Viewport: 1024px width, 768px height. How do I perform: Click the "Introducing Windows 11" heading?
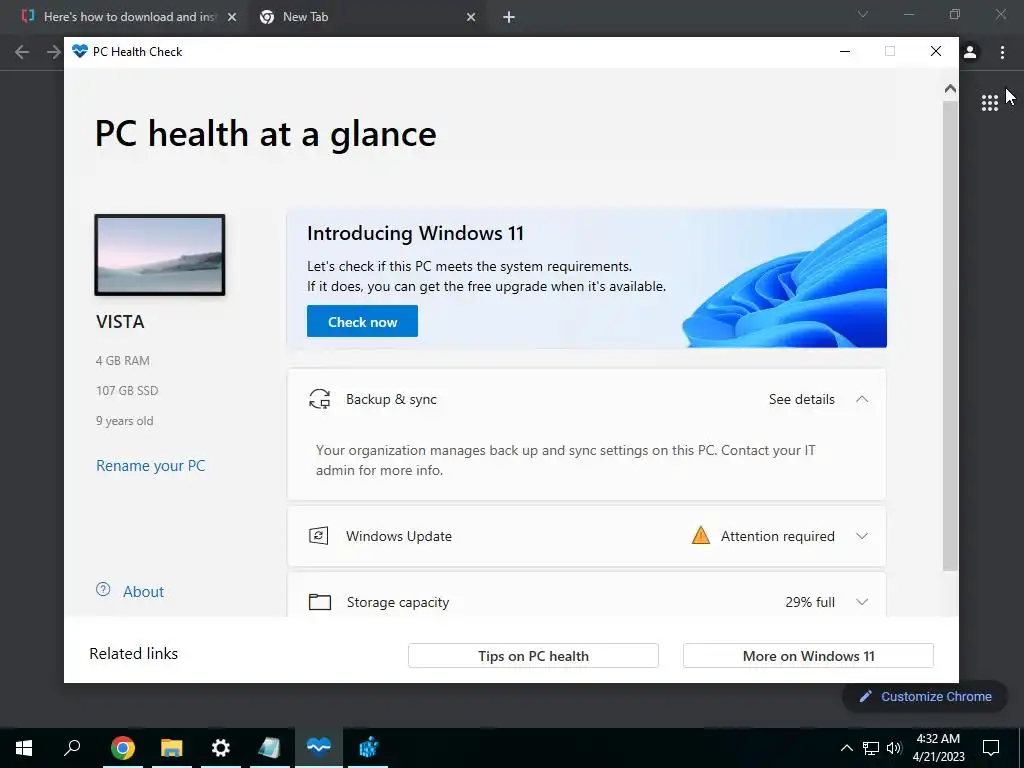(x=415, y=233)
